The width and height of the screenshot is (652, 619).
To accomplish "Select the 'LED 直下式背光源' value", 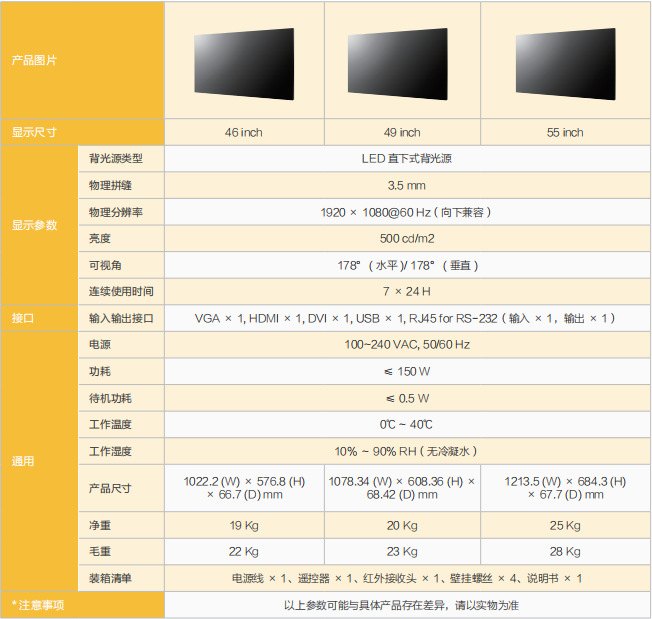I will pyautogui.click(x=408, y=158).
